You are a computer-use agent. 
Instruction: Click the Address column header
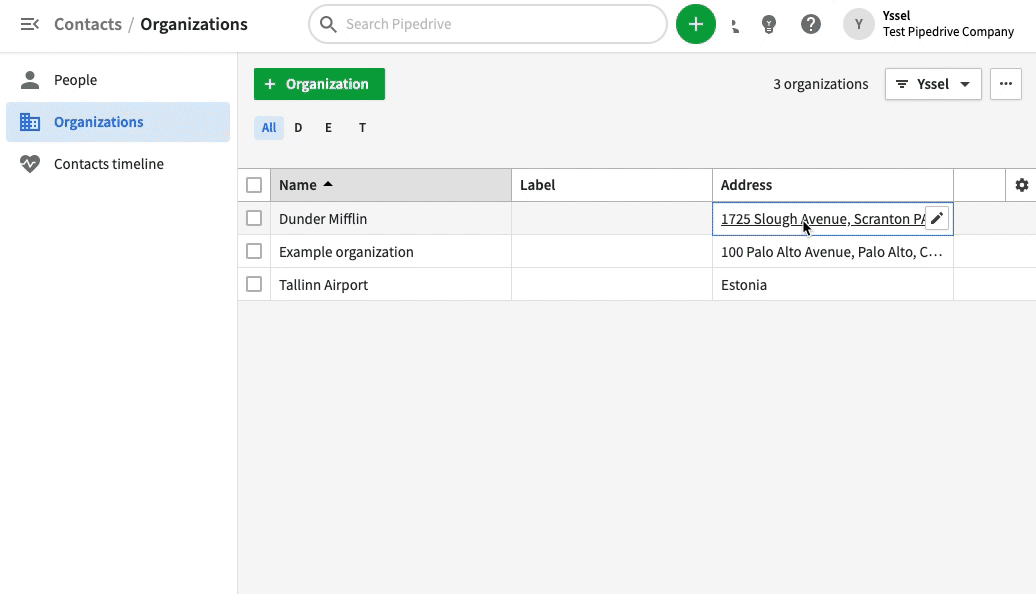tap(832, 185)
